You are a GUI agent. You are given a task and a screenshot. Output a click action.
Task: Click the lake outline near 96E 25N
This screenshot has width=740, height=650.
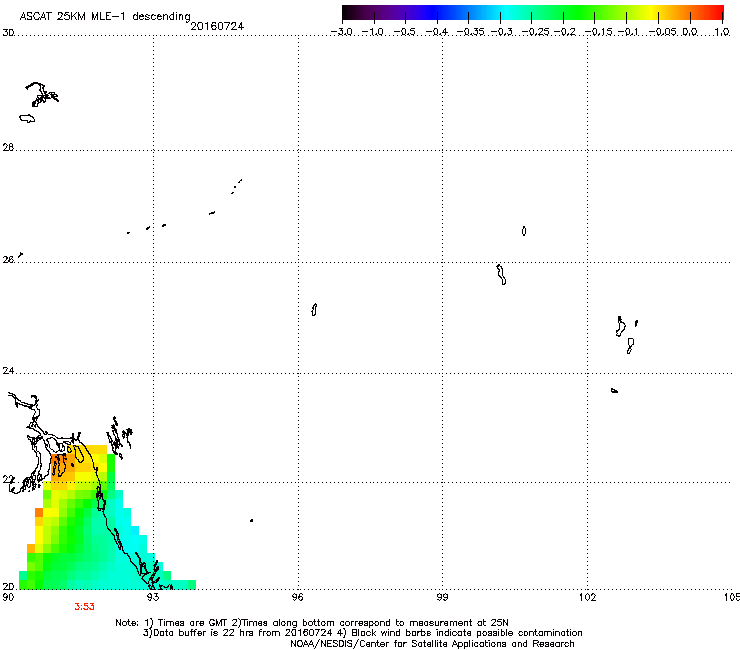(314, 310)
